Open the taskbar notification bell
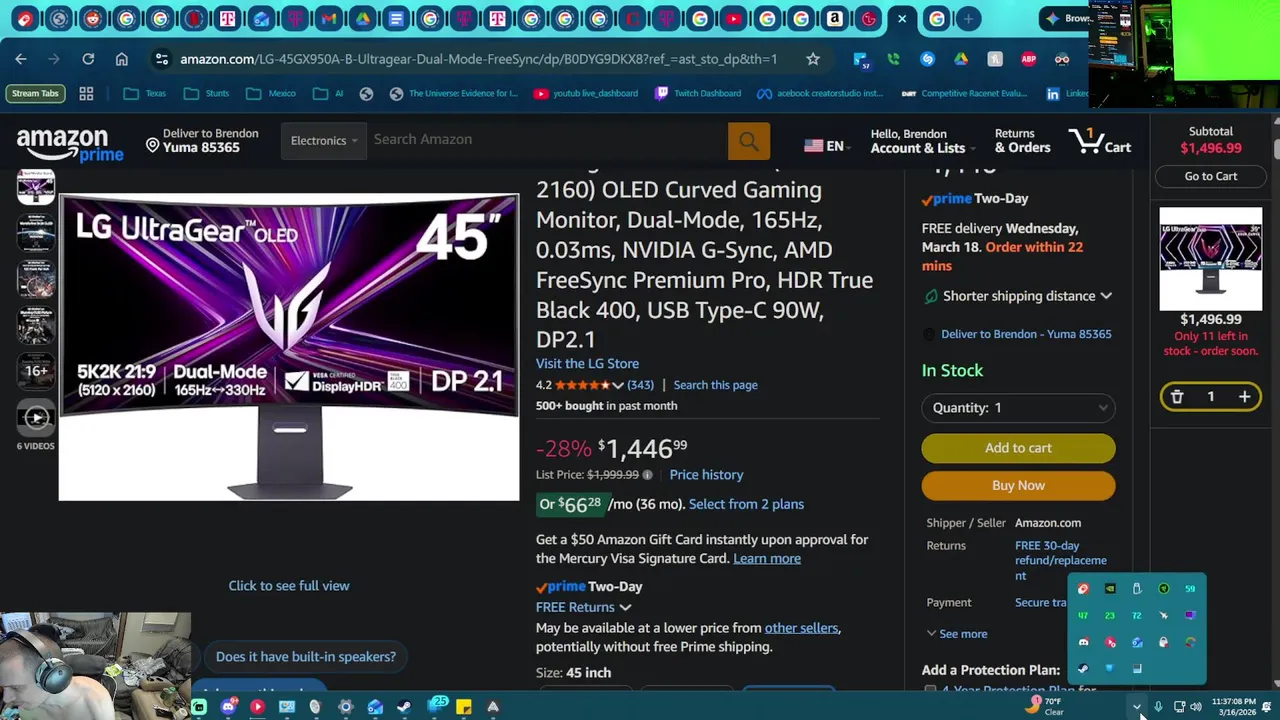The width and height of the screenshot is (1280, 720). click(x=1266, y=707)
